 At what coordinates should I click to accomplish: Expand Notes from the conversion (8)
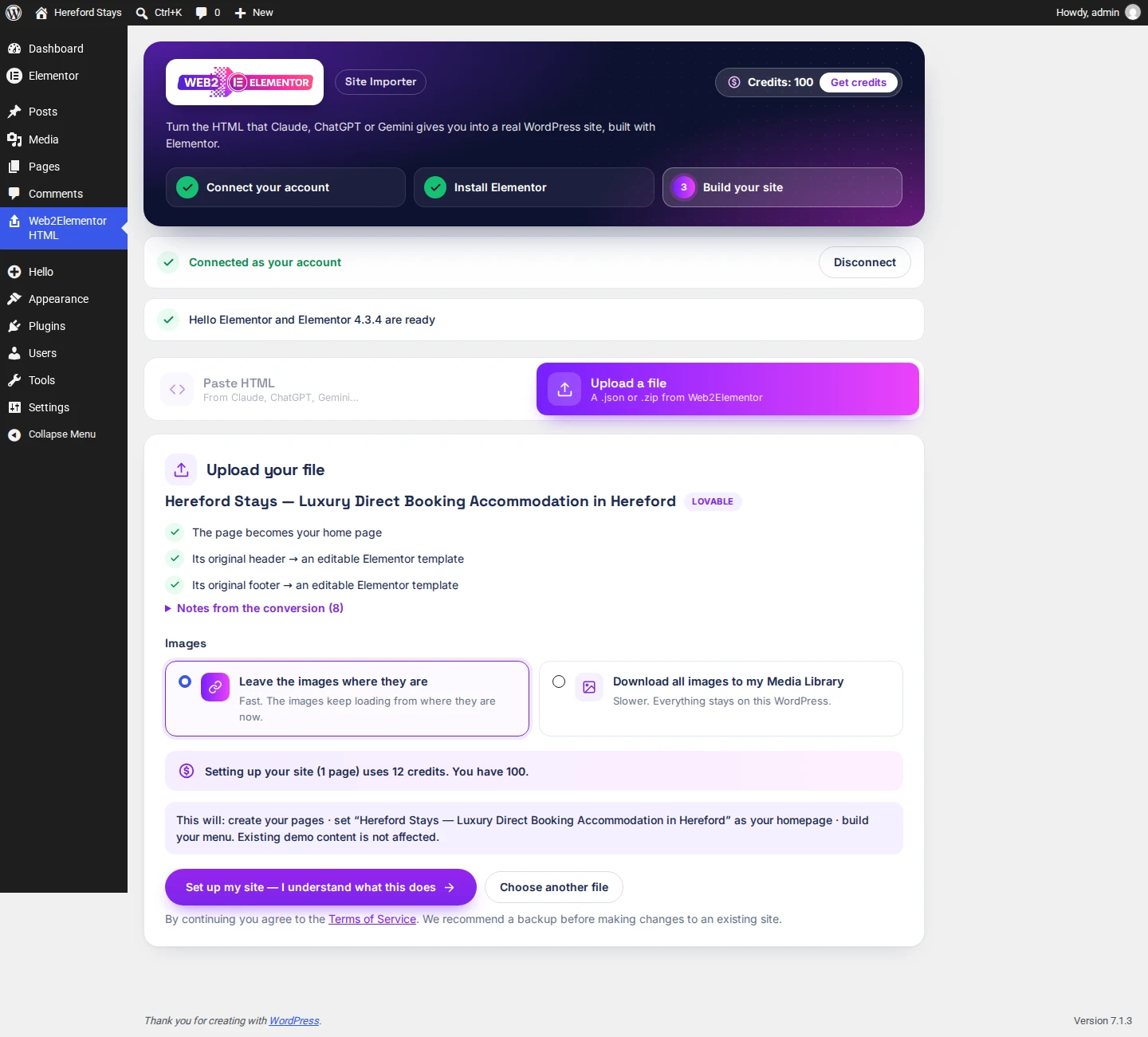coord(254,608)
